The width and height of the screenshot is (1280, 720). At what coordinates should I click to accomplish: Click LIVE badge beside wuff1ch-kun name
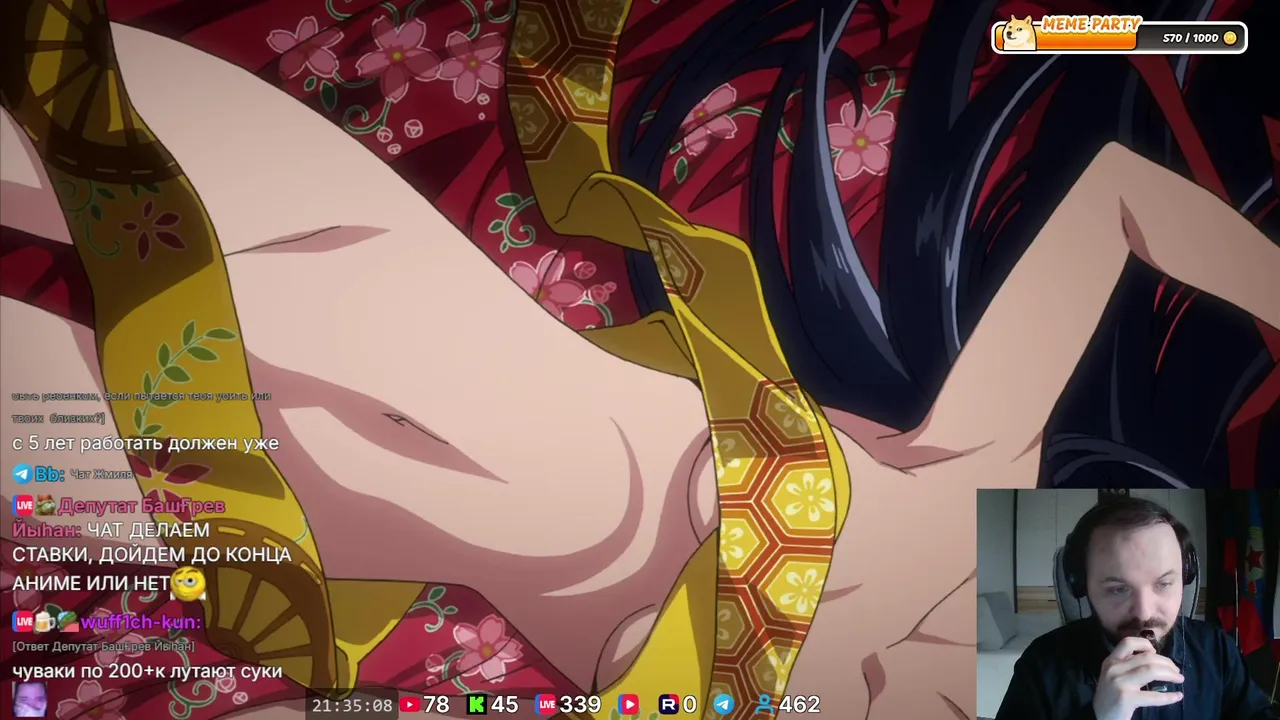pos(23,622)
